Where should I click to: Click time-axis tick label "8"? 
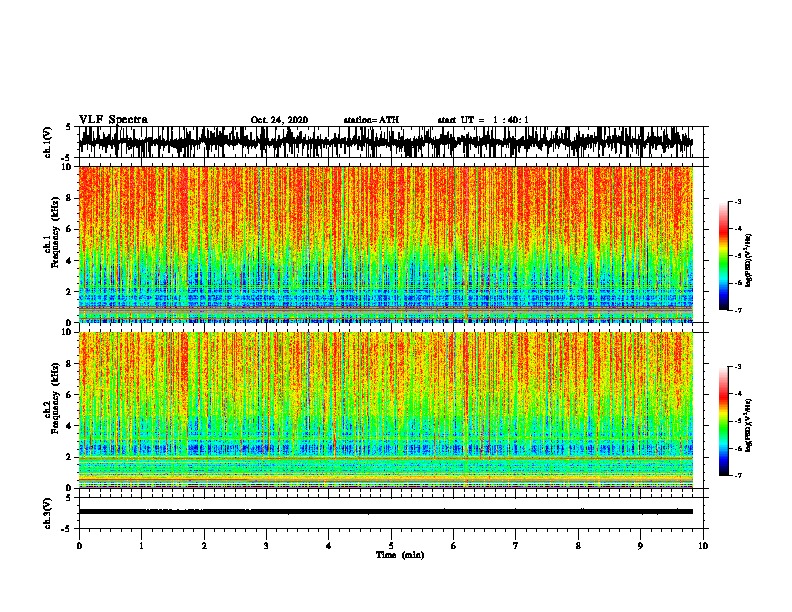pos(578,545)
